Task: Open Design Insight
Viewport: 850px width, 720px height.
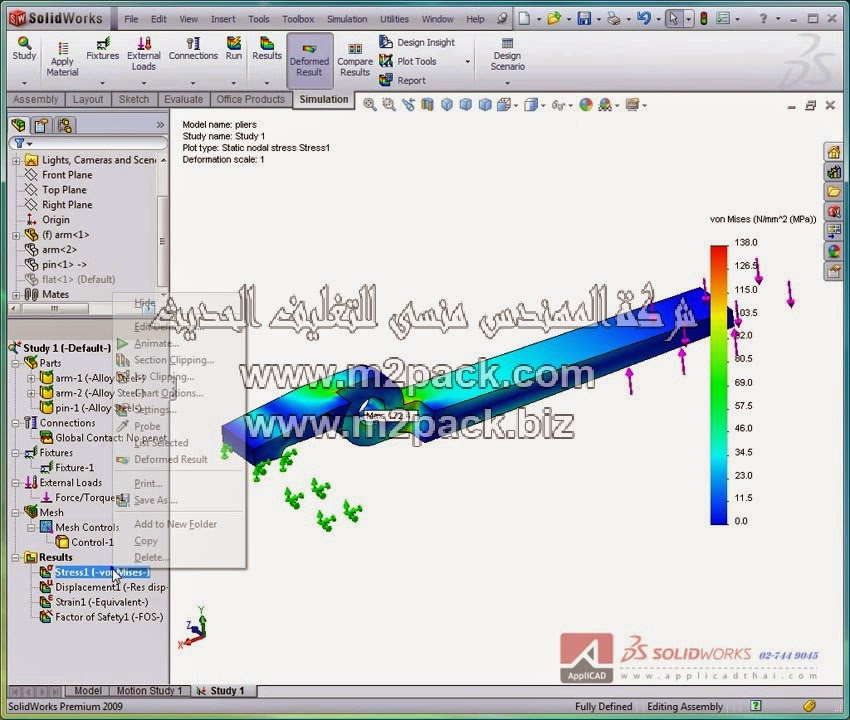Action: click(417, 42)
